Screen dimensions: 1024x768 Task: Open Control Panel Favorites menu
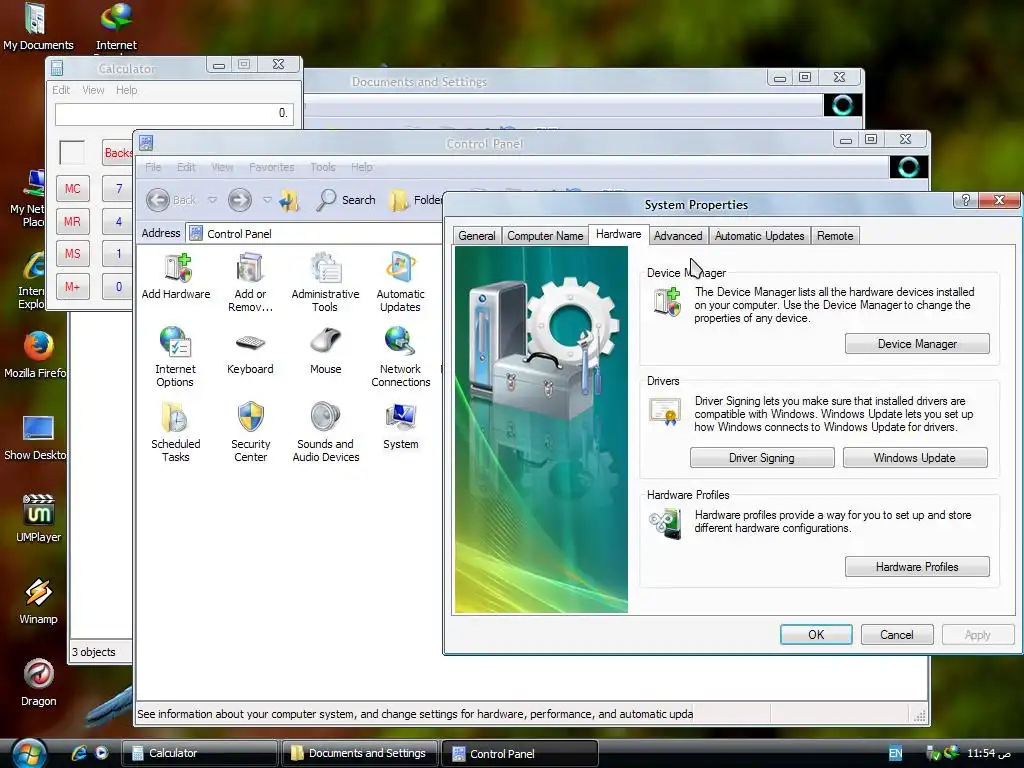click(272, 167)
